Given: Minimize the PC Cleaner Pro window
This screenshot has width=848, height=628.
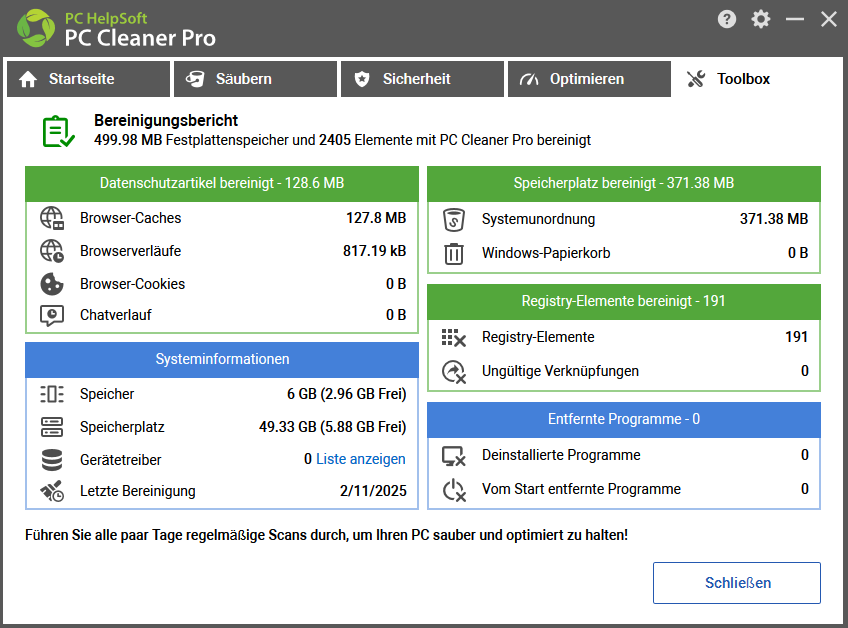Looking at the screenshot, I should coord(794,19).
